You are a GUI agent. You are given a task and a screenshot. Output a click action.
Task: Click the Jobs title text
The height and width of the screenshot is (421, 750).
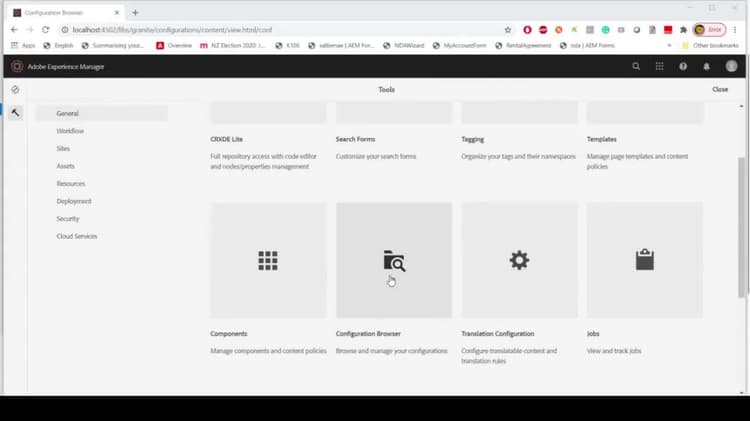(x=593, y=334)
